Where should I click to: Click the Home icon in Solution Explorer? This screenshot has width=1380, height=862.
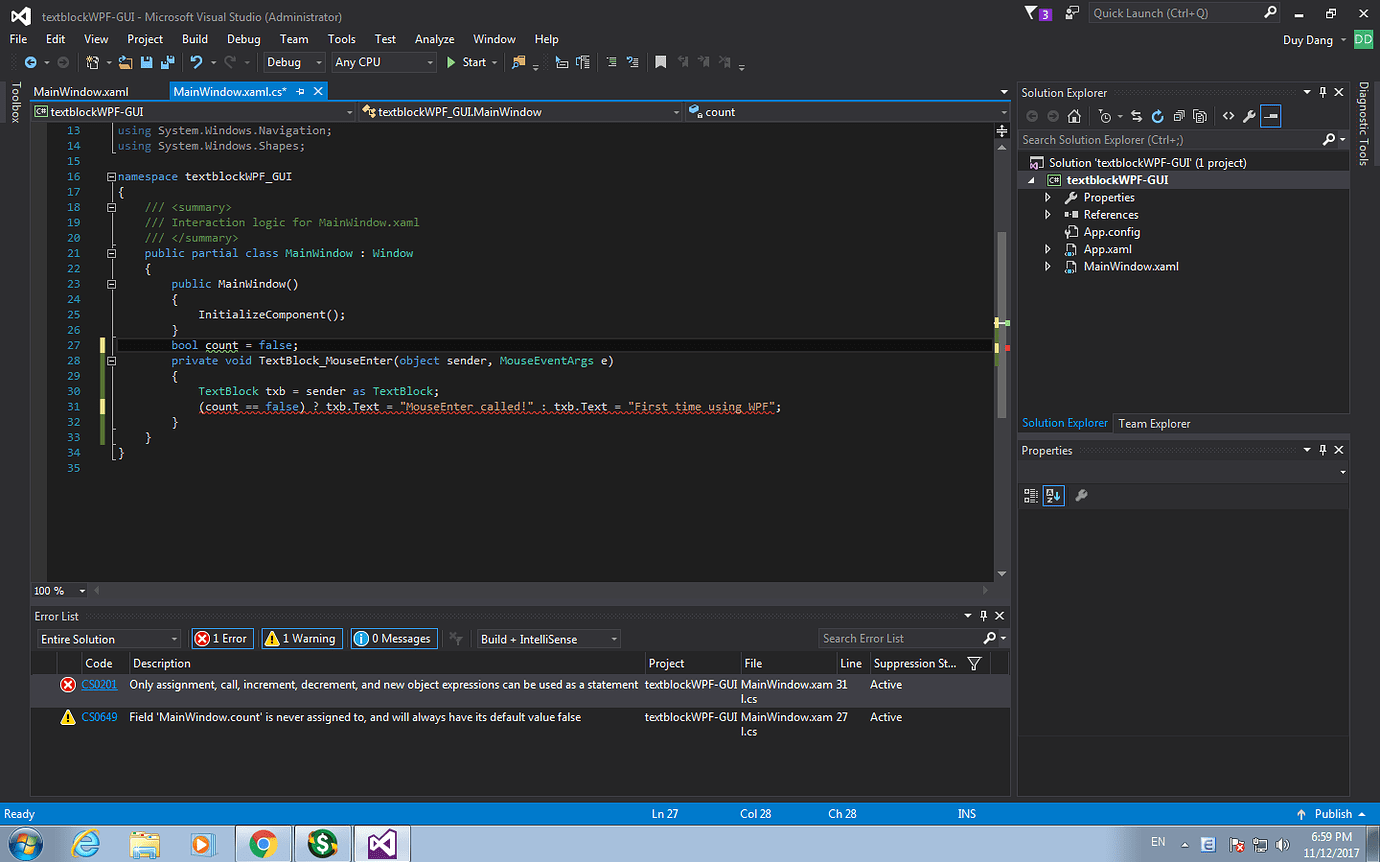pyautogui.click(x=1074, y=116)
